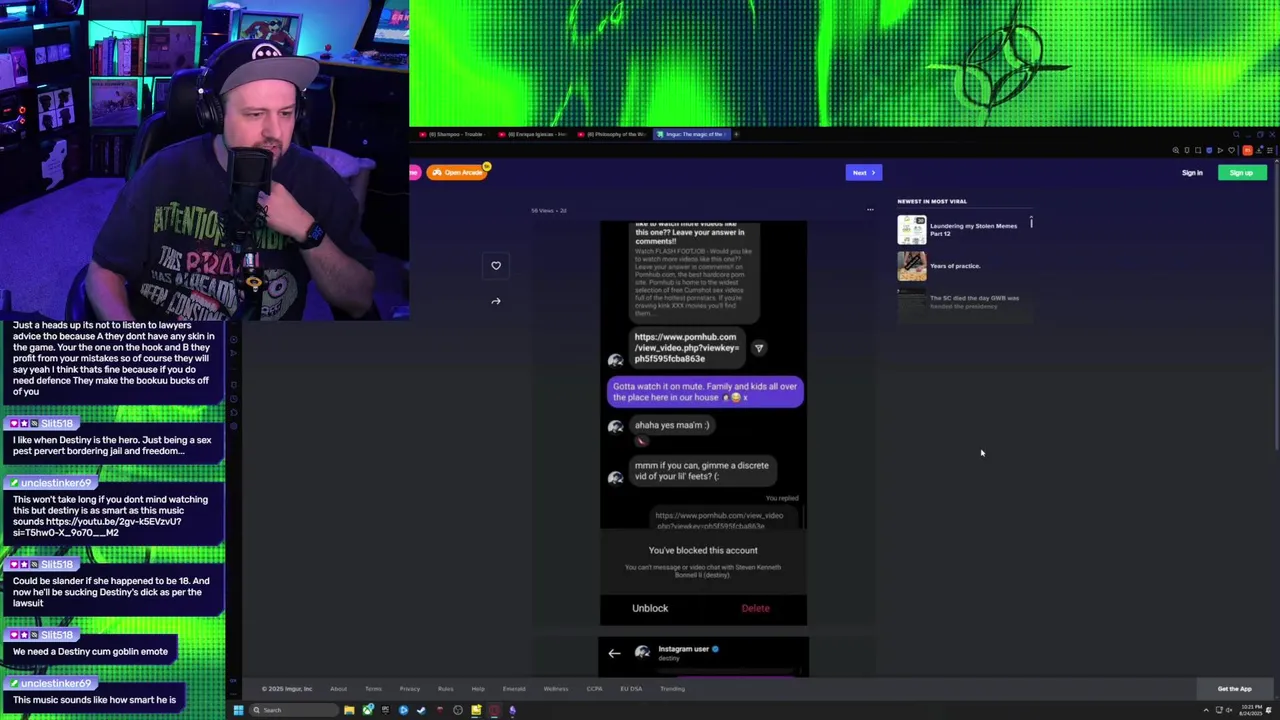Go to the Next post
The image size is (1280, 720).
pos(863,173)
